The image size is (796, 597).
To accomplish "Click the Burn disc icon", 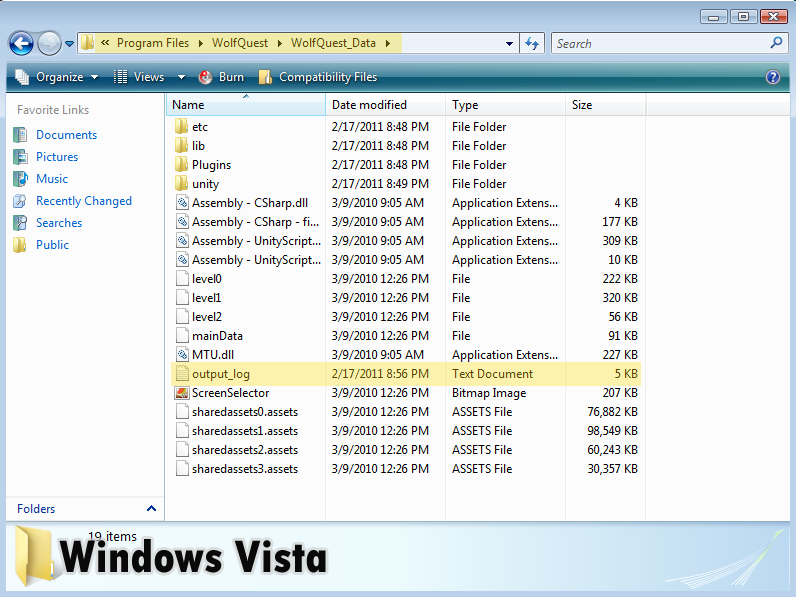I will (x=206, y=77).
